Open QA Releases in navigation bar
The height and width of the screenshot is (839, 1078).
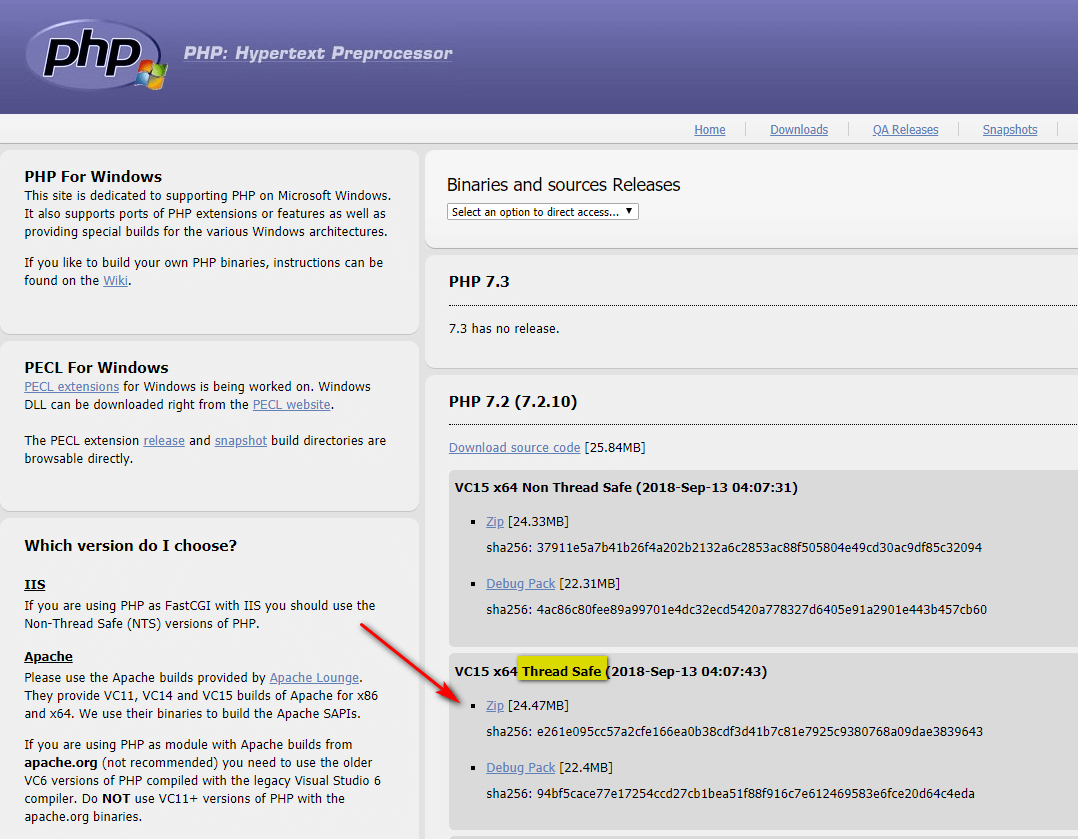pyautogui.click(x=905, y=130)
